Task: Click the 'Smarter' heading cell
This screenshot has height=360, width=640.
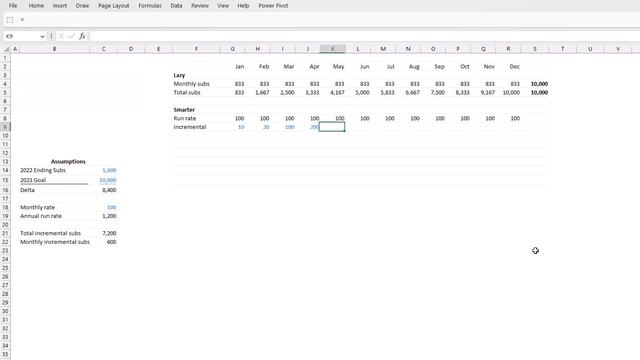Action: pyautogui.click(x=184, y=110)
